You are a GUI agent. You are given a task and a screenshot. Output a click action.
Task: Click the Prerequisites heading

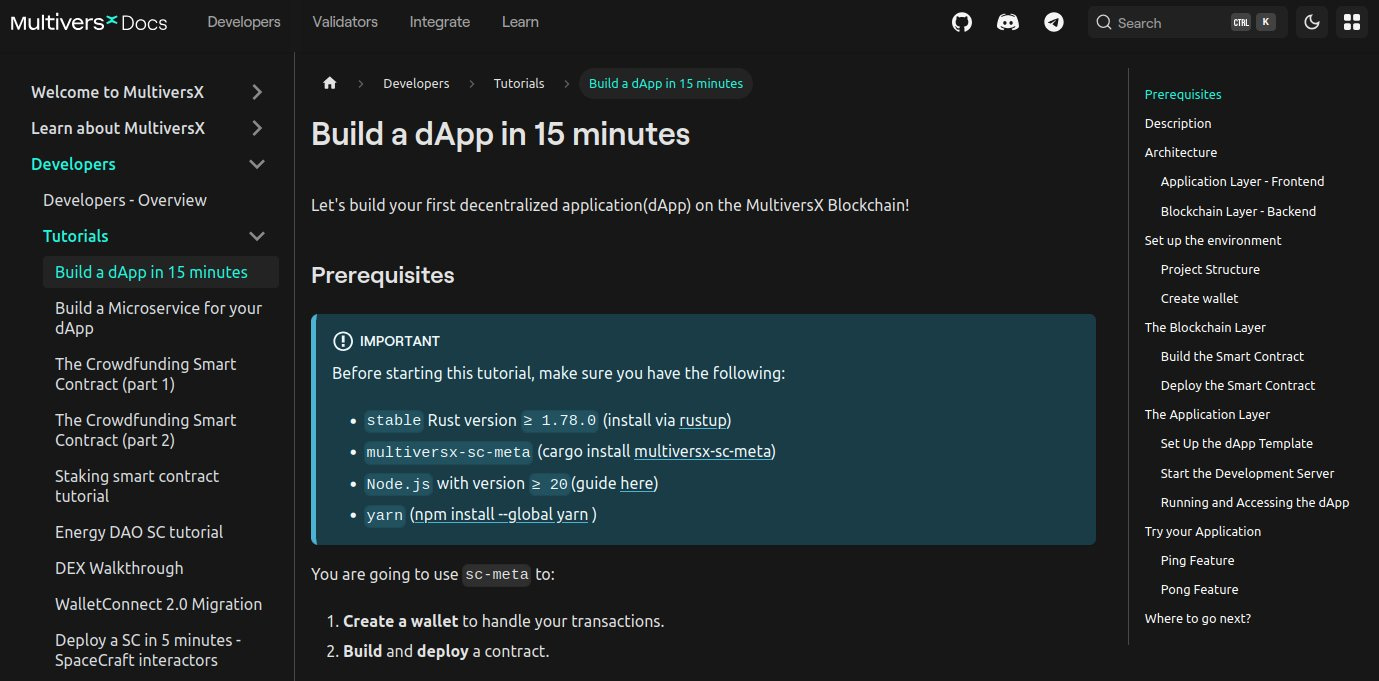pyautogui.click(x=383, y=275)
